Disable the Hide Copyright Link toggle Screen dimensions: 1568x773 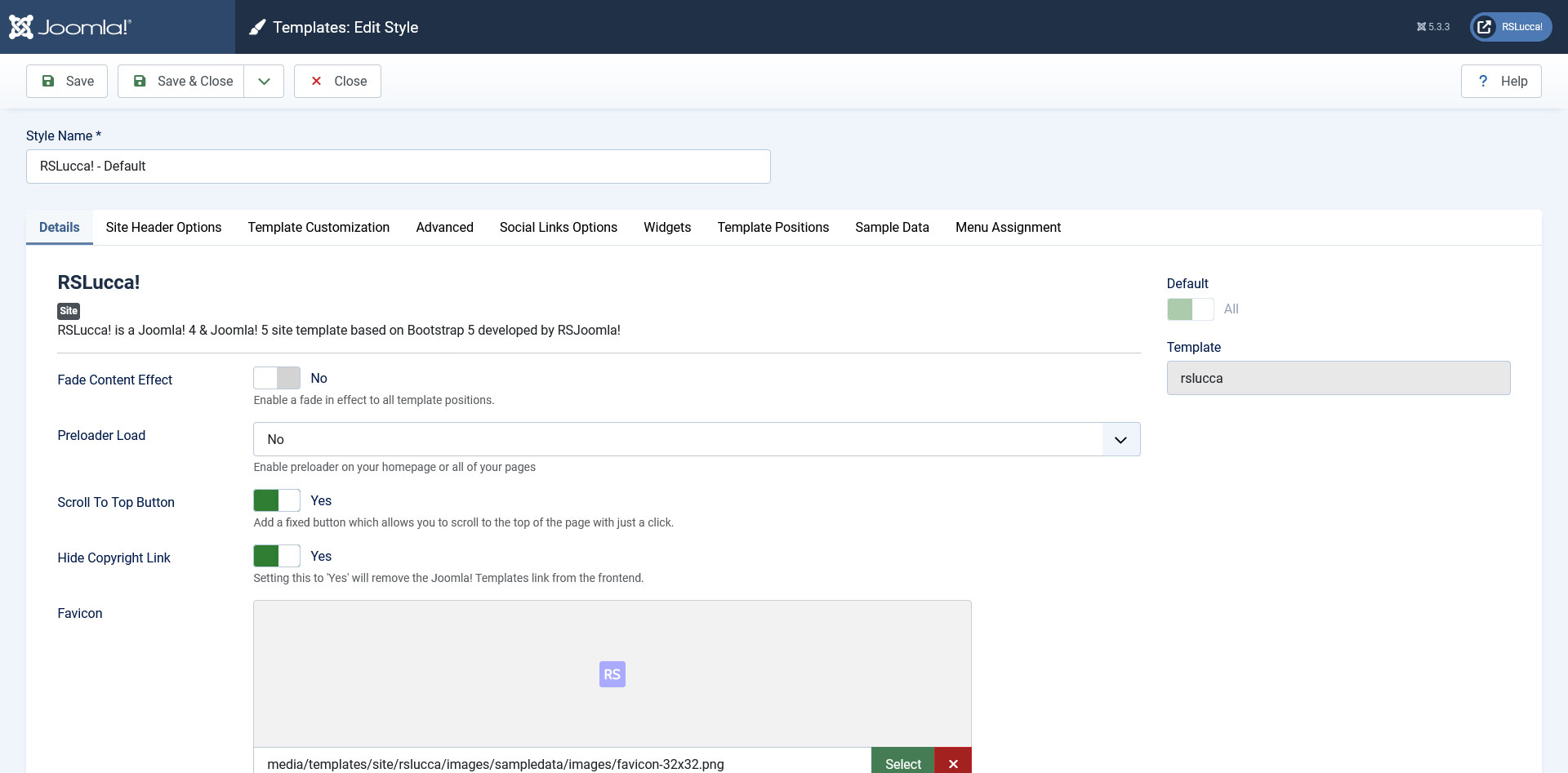tap(277, 556)
